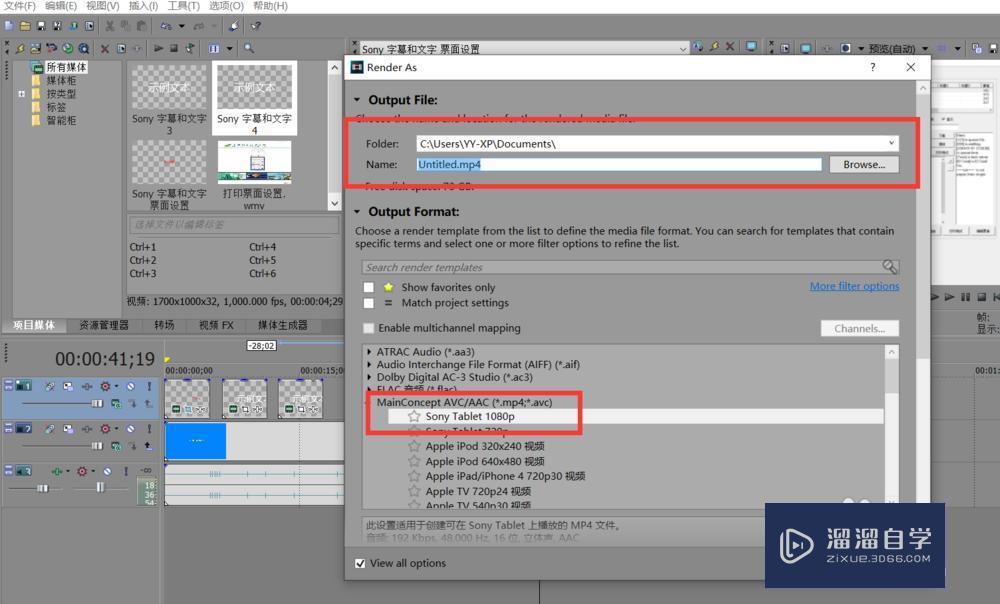The image size is (1000, 604).
Task: Open the 编辑(E) menu
Action: click(x=61, y=6)
